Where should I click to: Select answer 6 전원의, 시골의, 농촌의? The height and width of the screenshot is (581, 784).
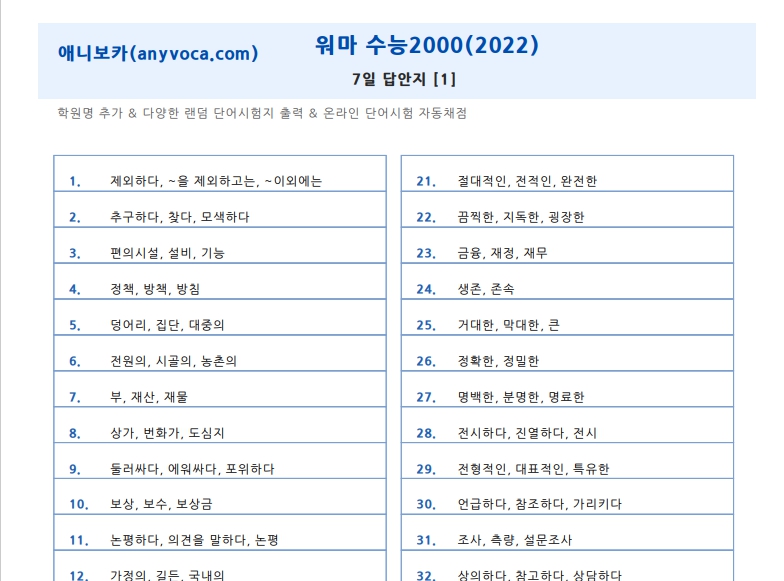tap(174, 361)
